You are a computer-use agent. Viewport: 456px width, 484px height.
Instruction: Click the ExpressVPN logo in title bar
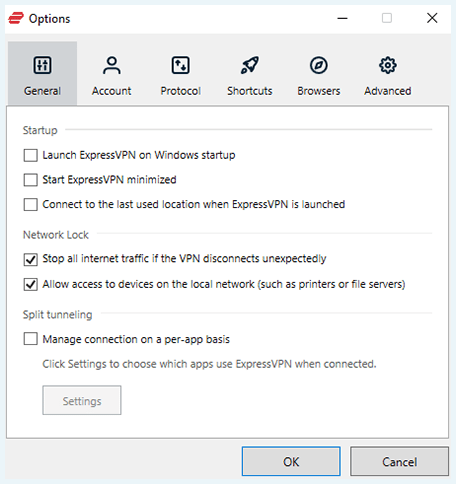click(x=16, y=18)
